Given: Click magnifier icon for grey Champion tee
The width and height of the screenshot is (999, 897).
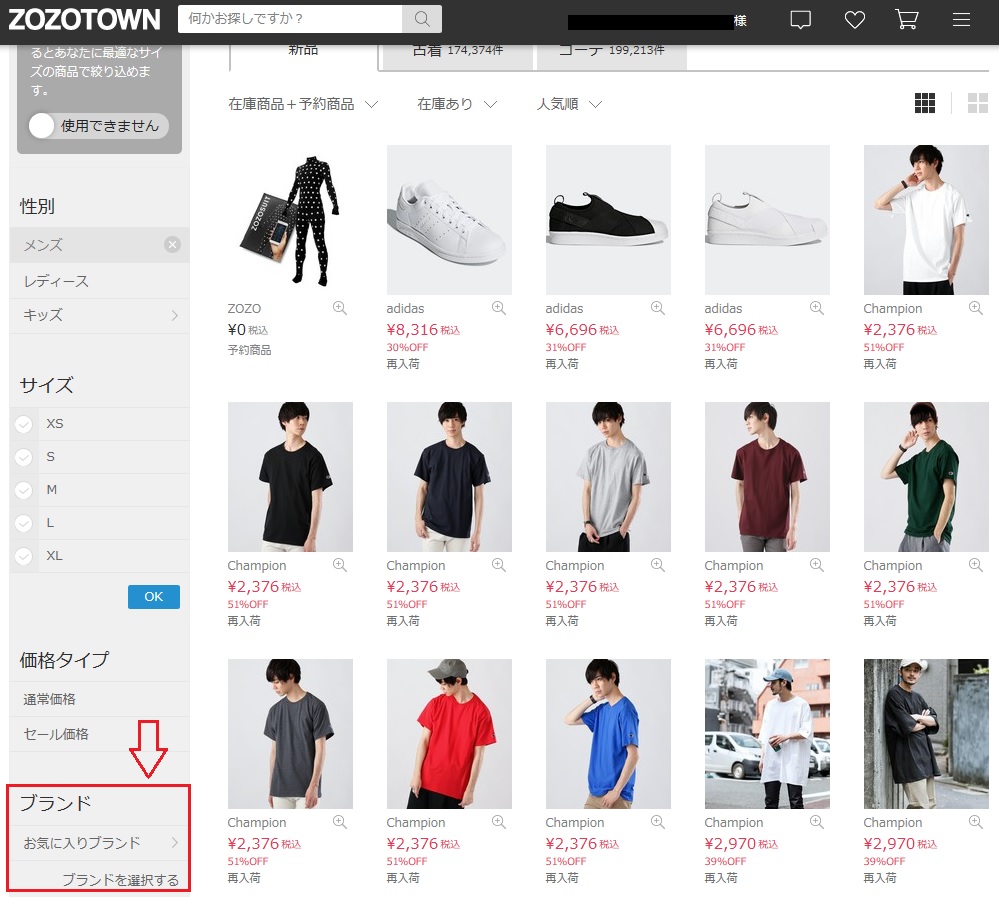Looking at the screenshot, I should [x=658, y=565].
